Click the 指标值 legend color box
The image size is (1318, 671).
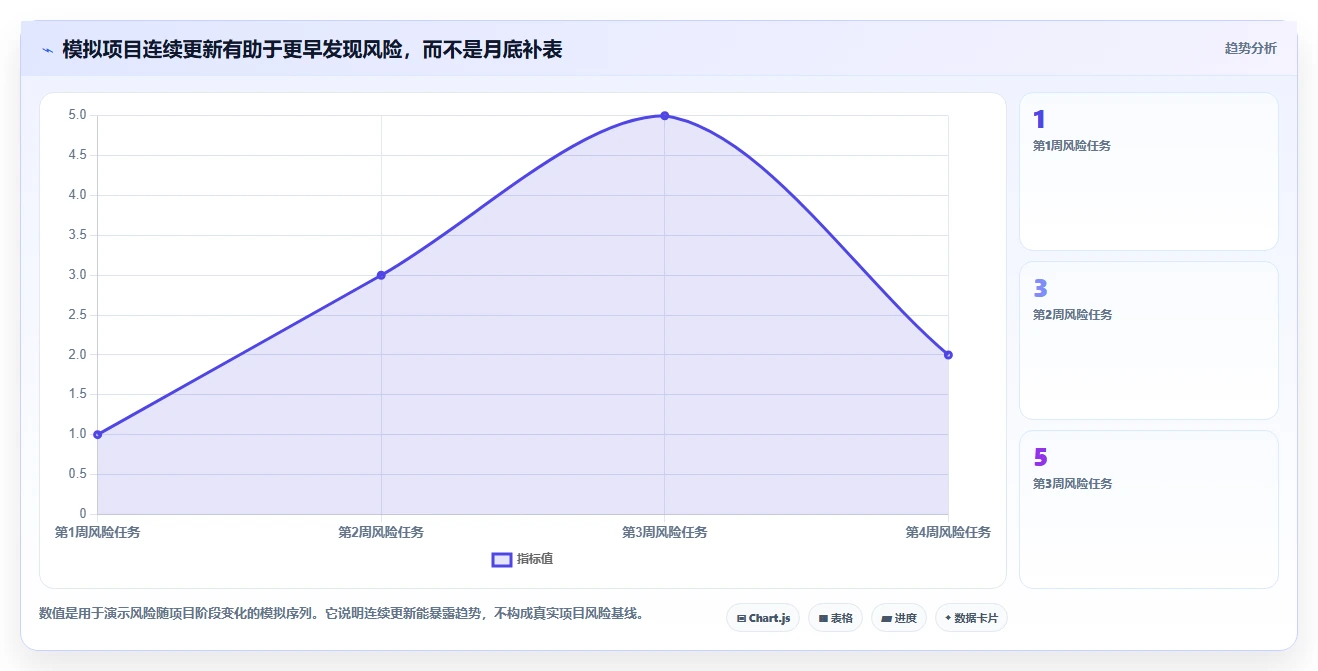click(502, 559)
